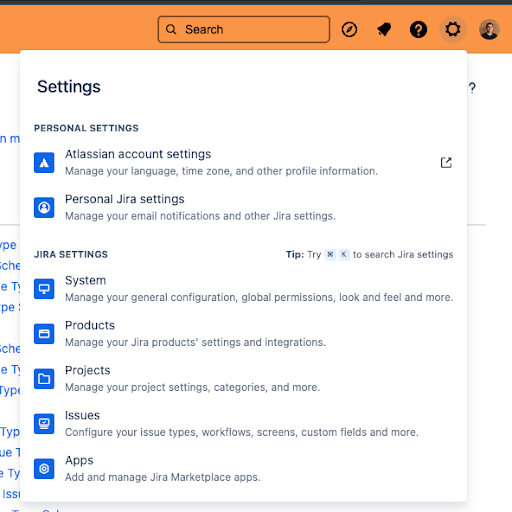Open the notifications bell icon

(x=384, y=29)
